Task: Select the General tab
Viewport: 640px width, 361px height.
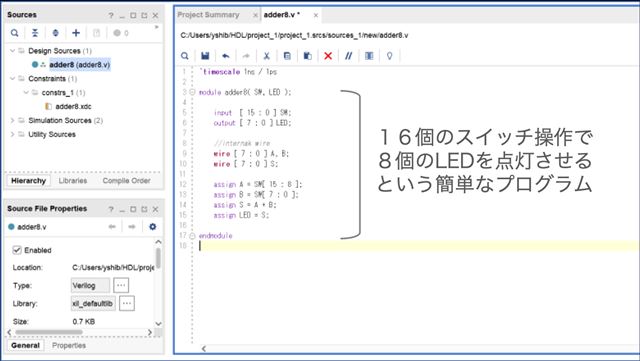Action: [x=25, y=345]
